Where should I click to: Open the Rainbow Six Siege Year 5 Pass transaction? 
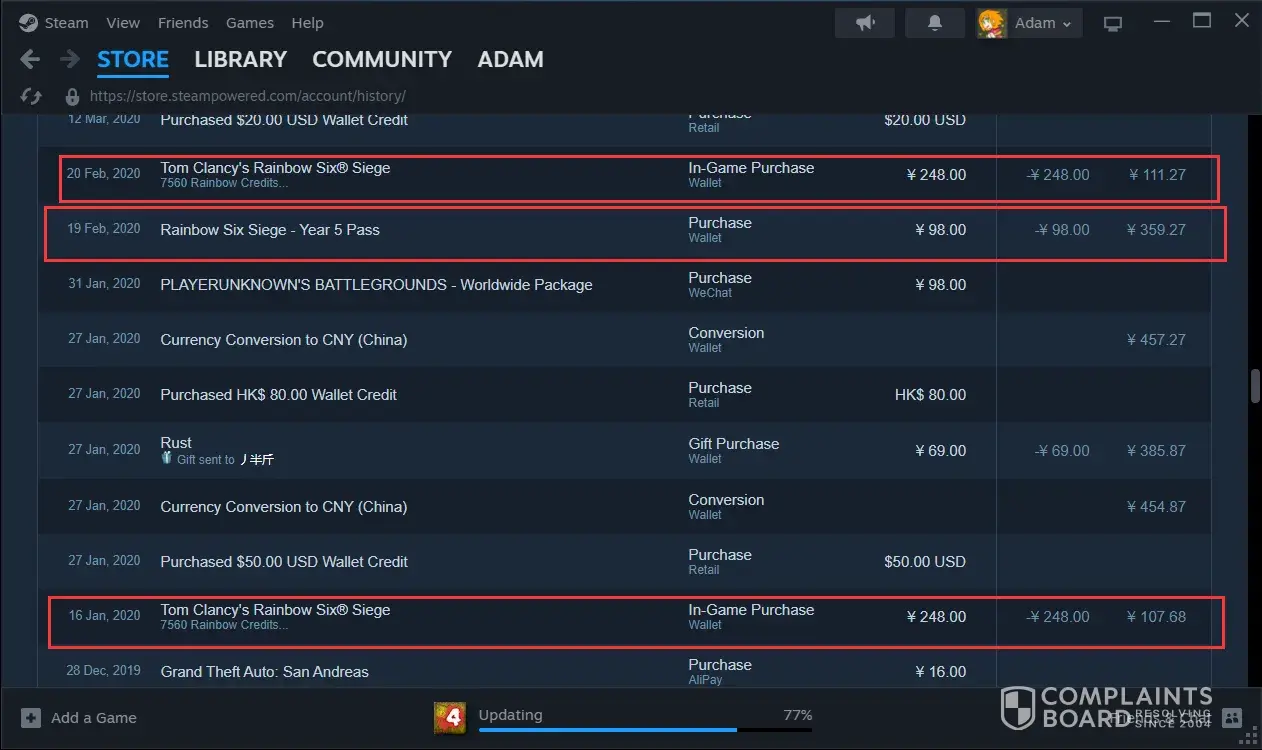pos(270,230)
